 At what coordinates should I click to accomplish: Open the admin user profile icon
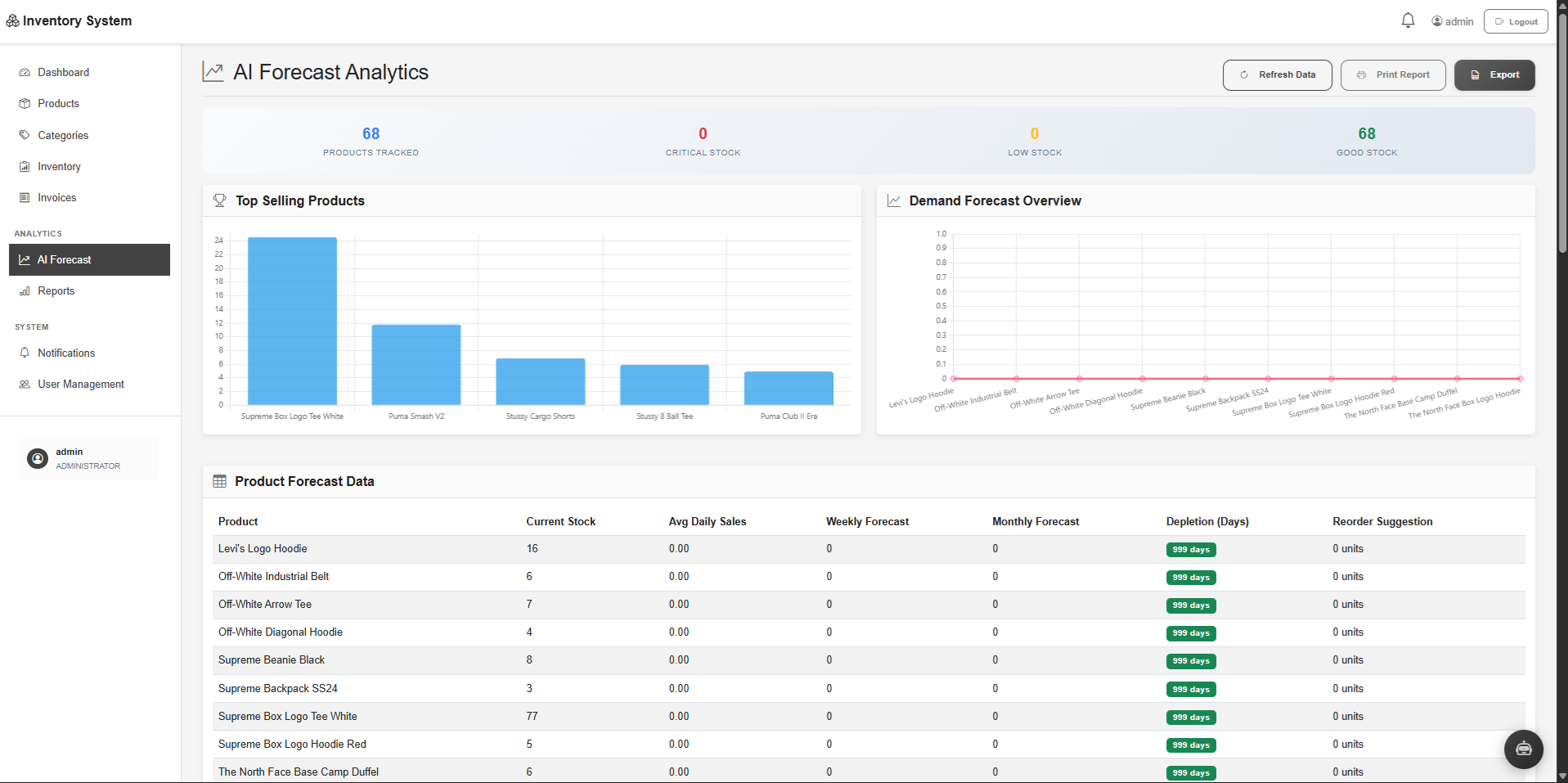pos(1437,21)
